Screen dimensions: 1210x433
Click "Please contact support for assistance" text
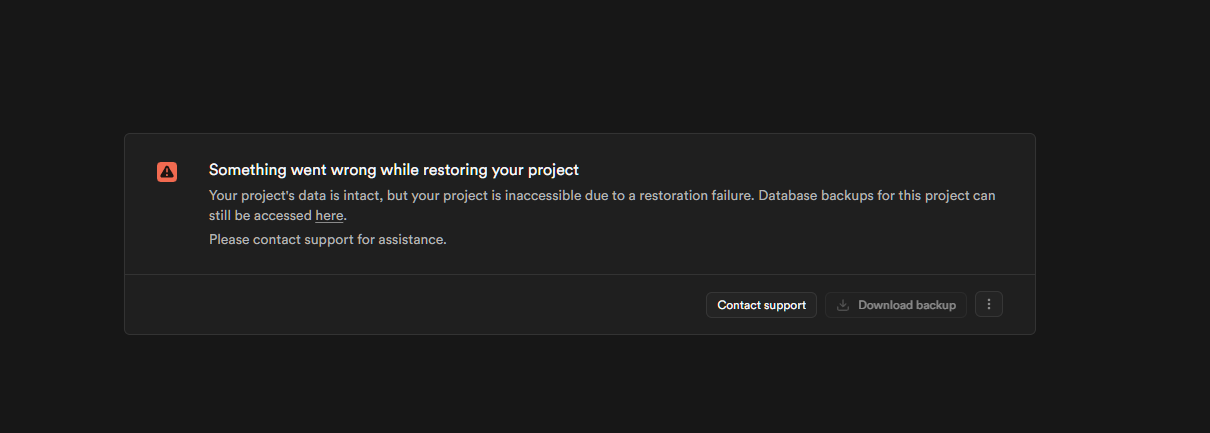tap(327, 239)
